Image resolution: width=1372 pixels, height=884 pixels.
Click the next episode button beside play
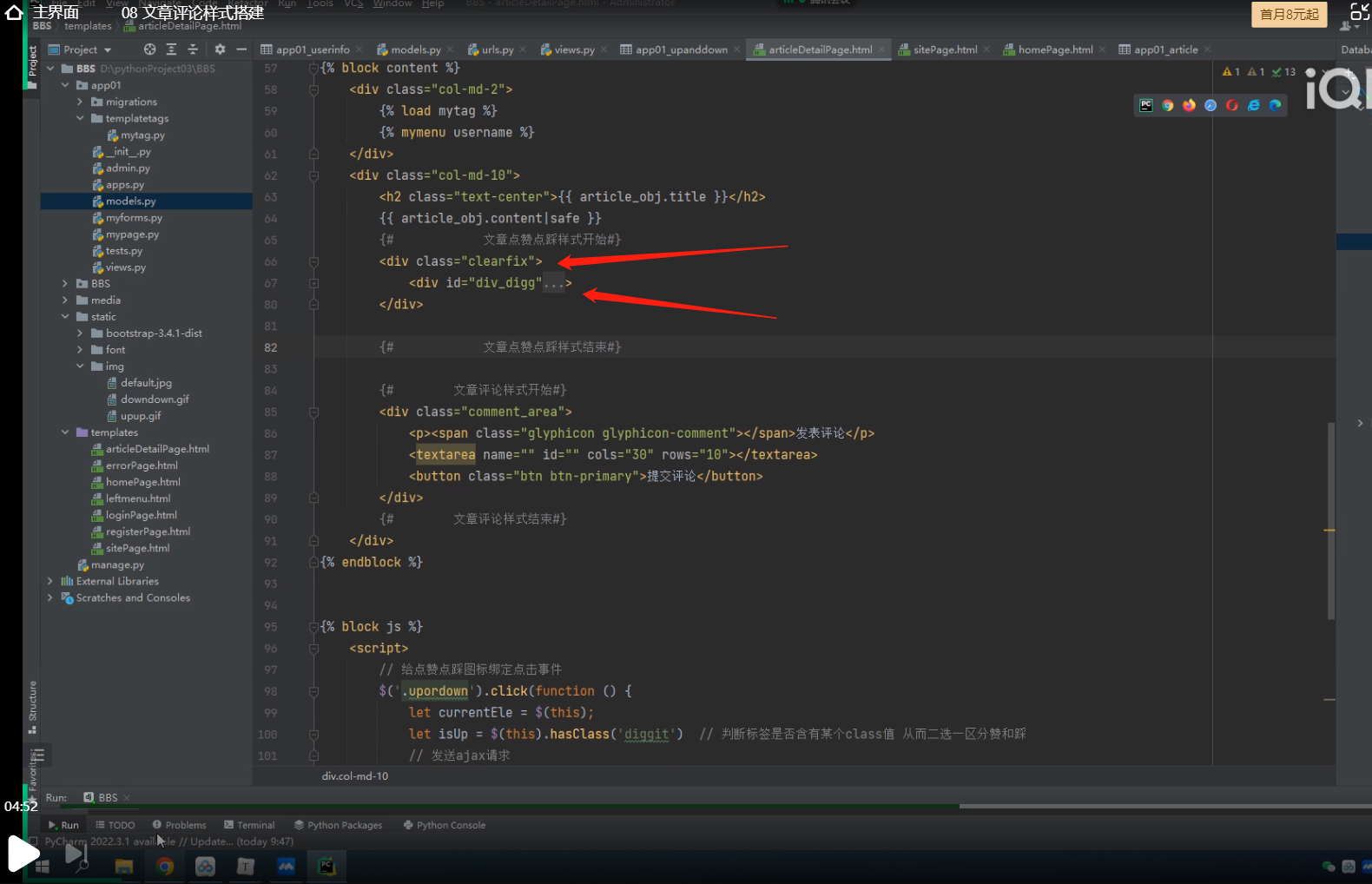click(77, 855)
